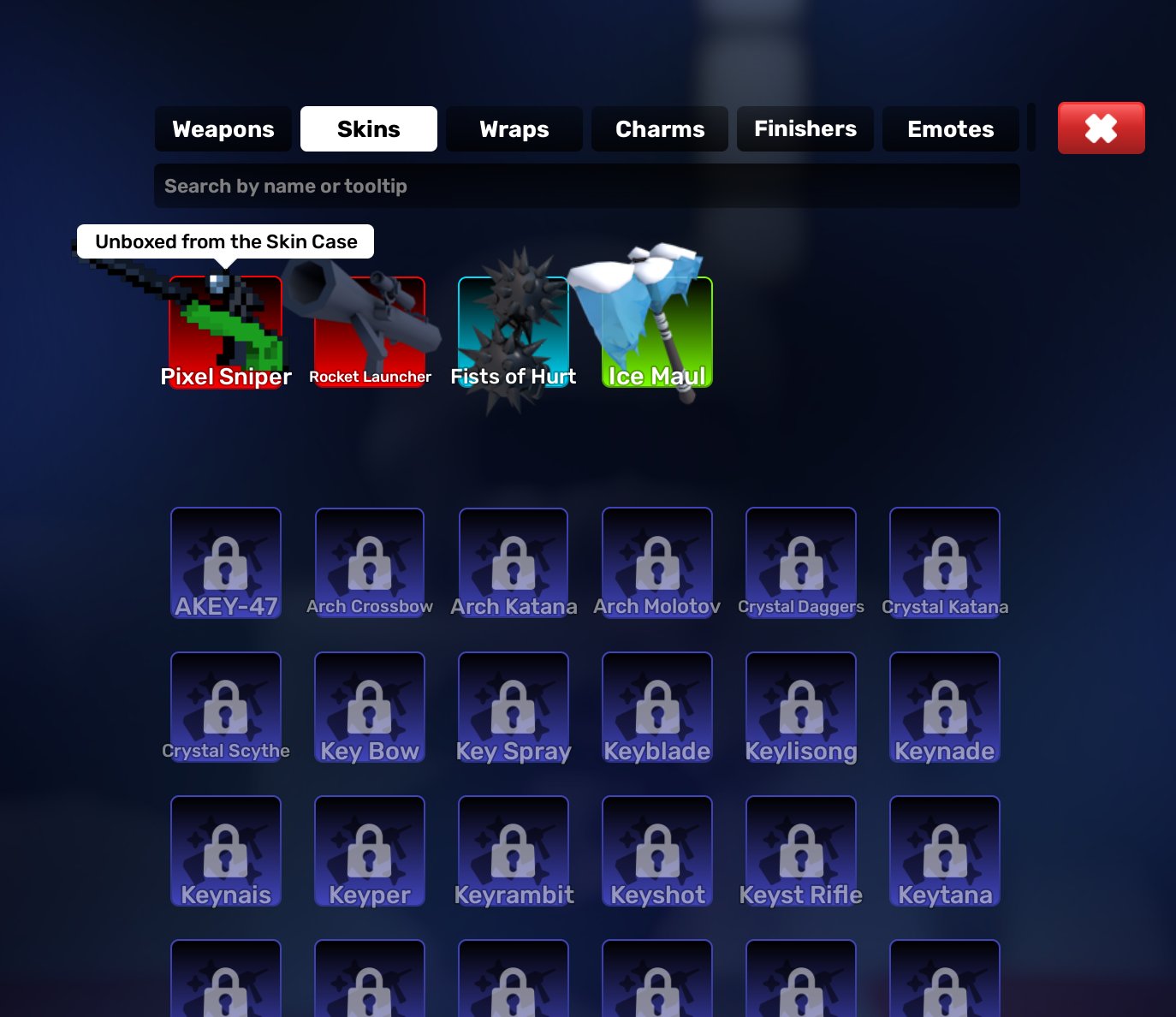
Task: Click the search by name field
Action: [x=587, y=186]
